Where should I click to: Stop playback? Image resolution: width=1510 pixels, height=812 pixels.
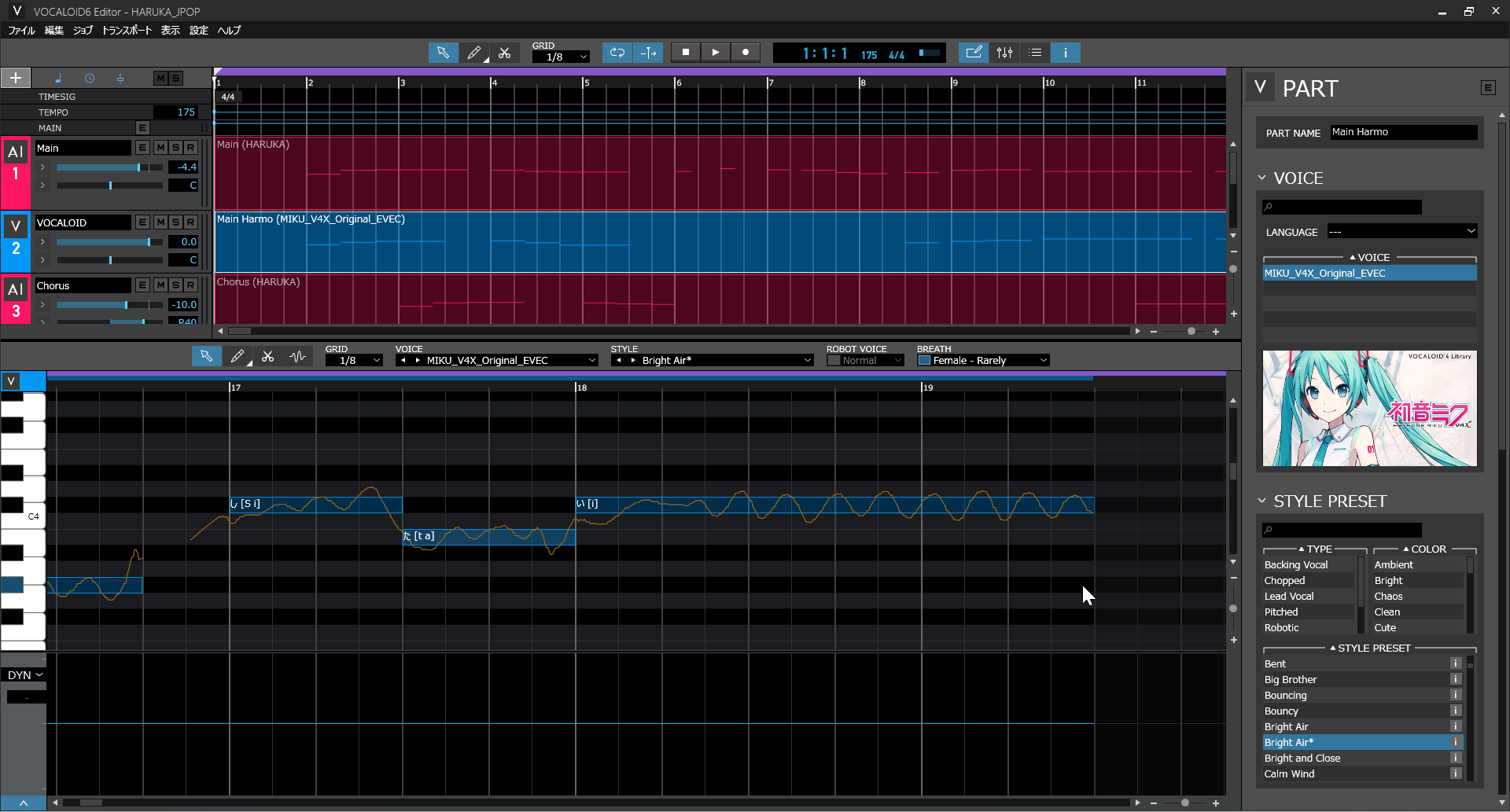tap(686, 53)
